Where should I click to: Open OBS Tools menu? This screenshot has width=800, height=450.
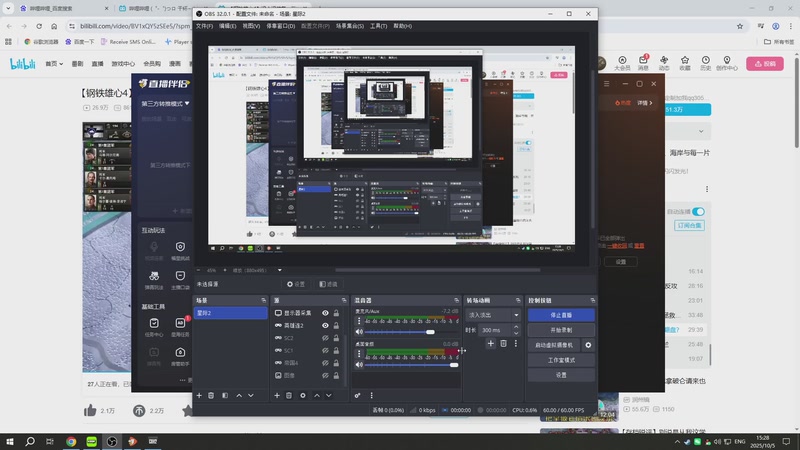(x=379, y=26)
